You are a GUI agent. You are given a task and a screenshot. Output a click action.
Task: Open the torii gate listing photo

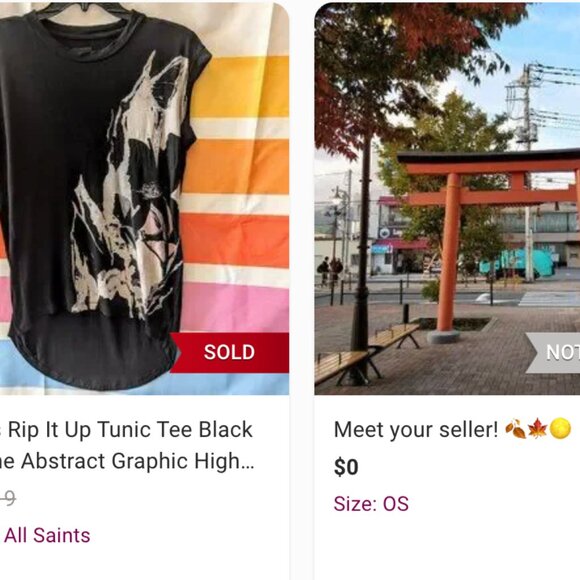click(447, 199)
